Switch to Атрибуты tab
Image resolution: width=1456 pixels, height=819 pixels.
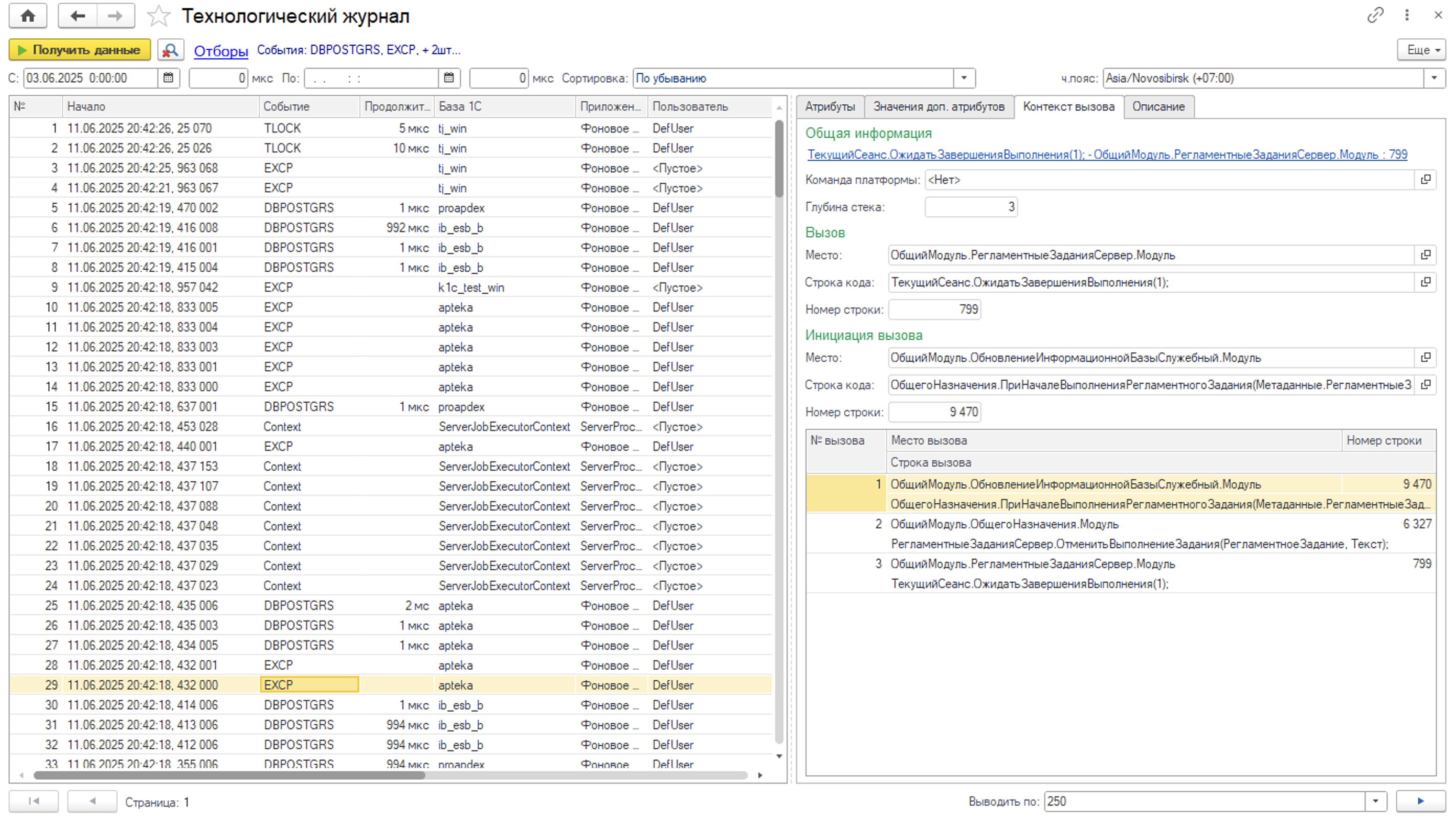click(x=829, y=107)
